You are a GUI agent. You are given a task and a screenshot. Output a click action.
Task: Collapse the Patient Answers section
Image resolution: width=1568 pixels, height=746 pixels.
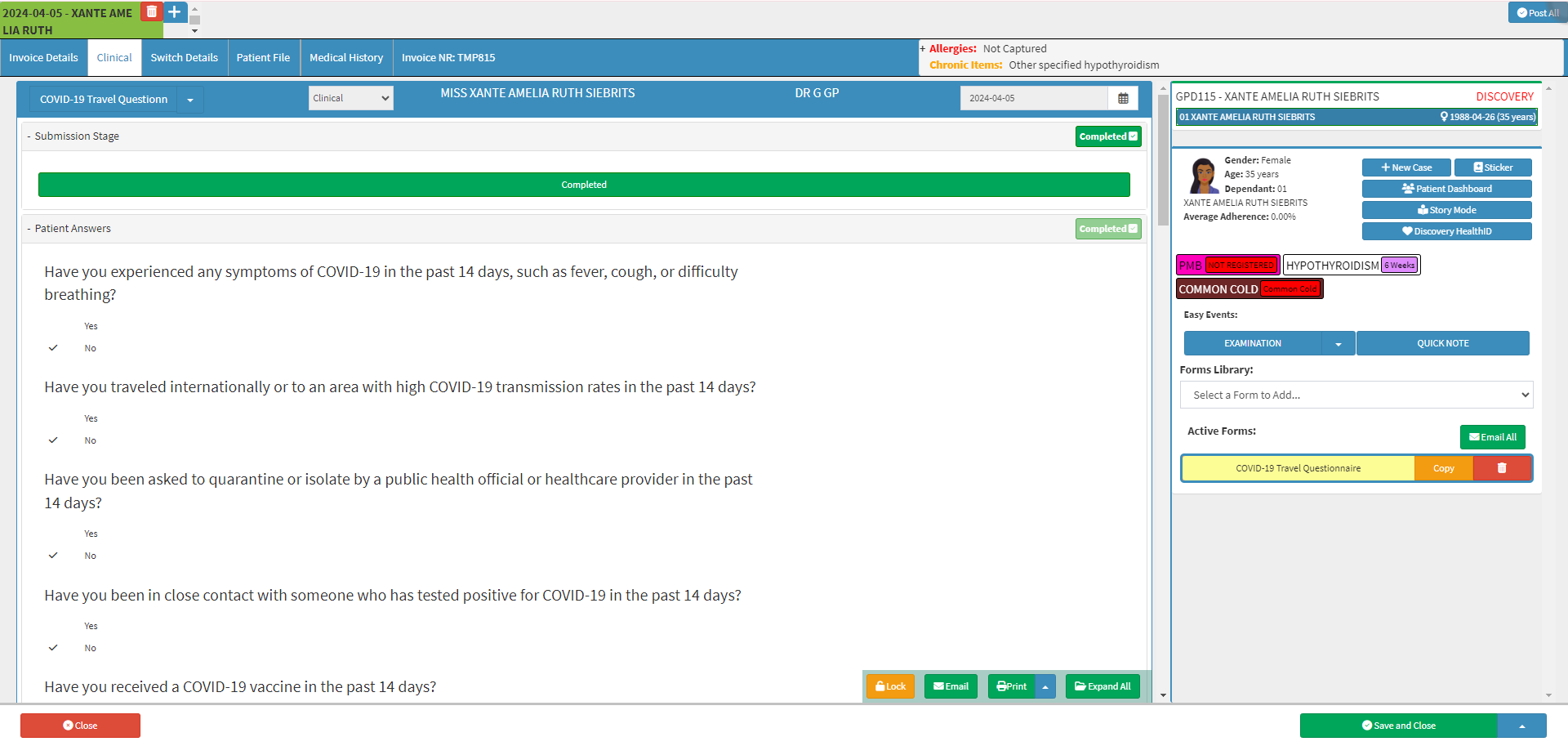[x=29, y=229]
